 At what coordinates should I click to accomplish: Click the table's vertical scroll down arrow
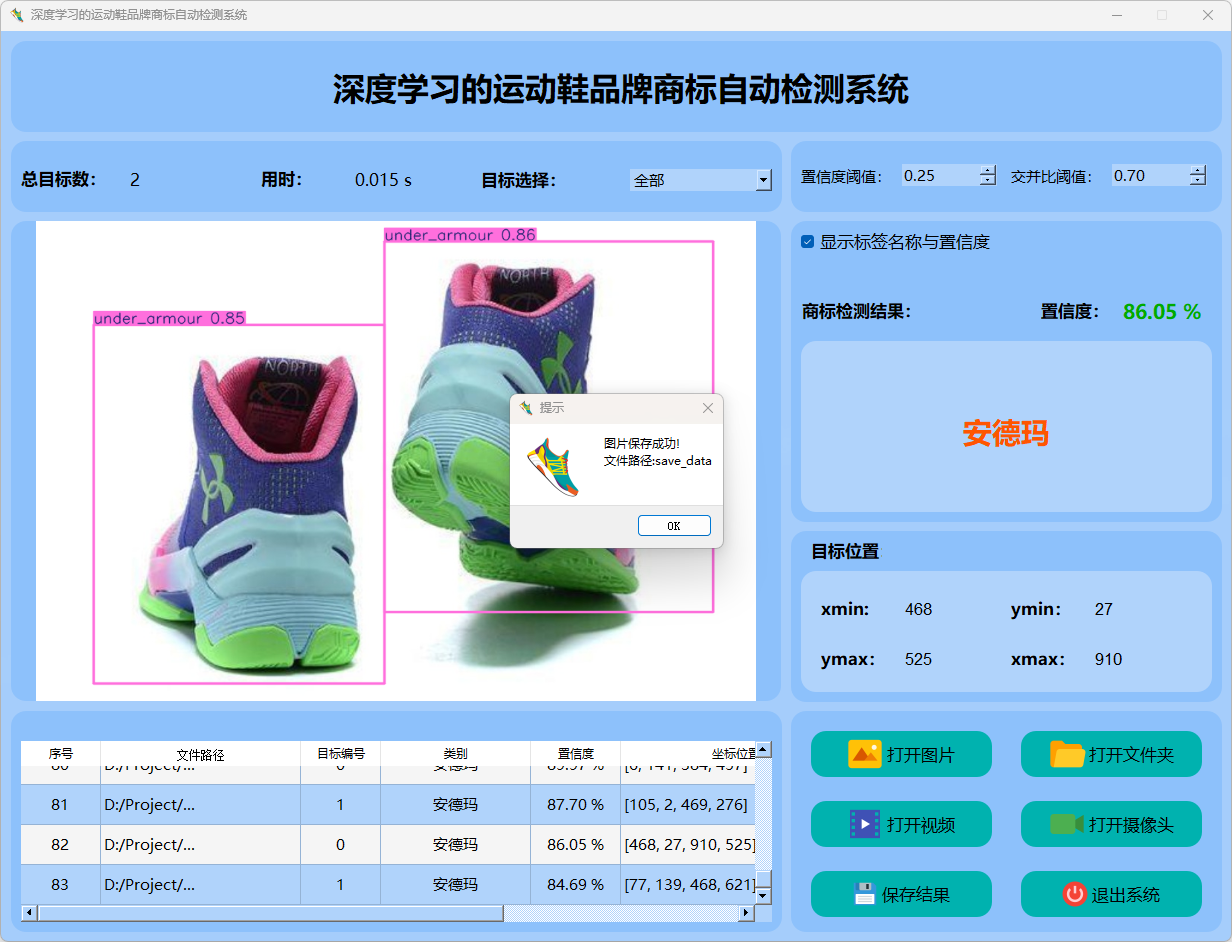(763, 896)
